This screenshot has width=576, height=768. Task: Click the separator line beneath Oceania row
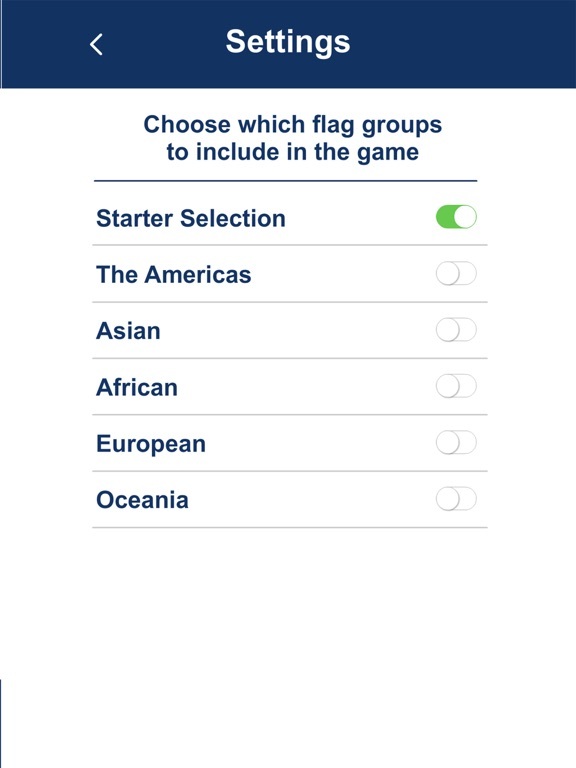(x=290, y=528)
